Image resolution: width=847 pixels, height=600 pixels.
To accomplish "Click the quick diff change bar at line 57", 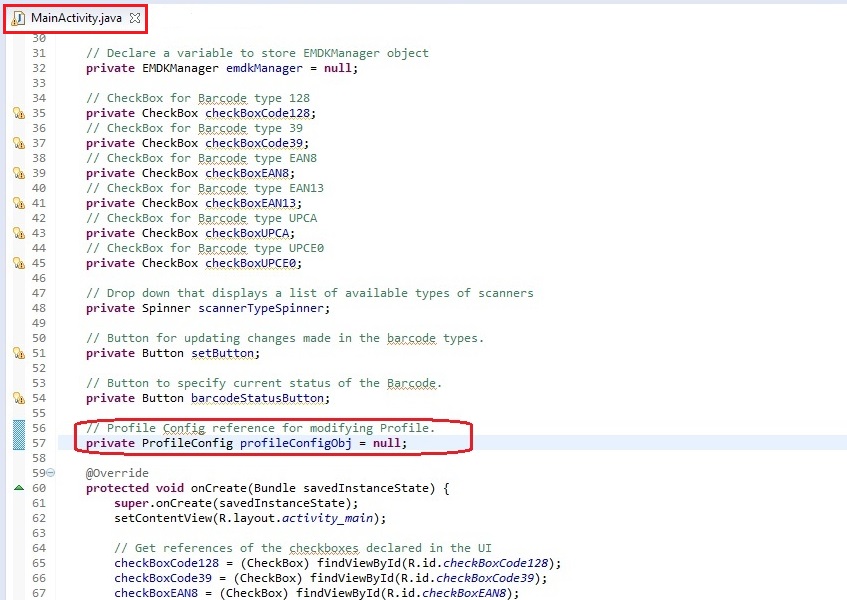I will click(18, 443).
